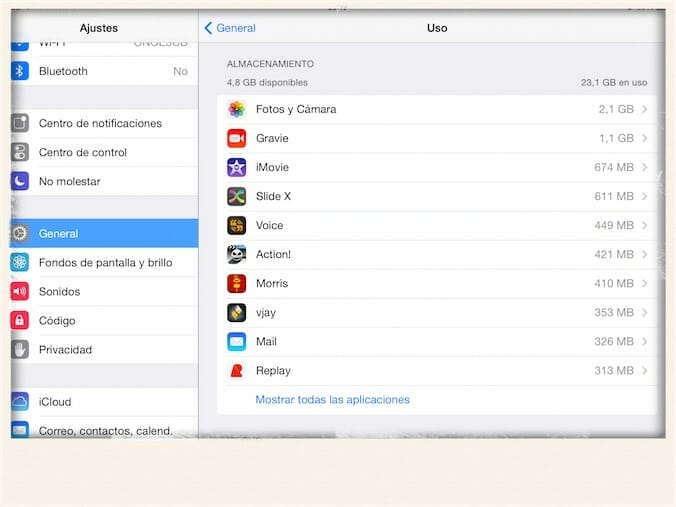Image resolution: width=676 pixels, height=507 pixels.
Task: Open chevron on Action! row
Action: pyautogui.click(x=645, y=254)
